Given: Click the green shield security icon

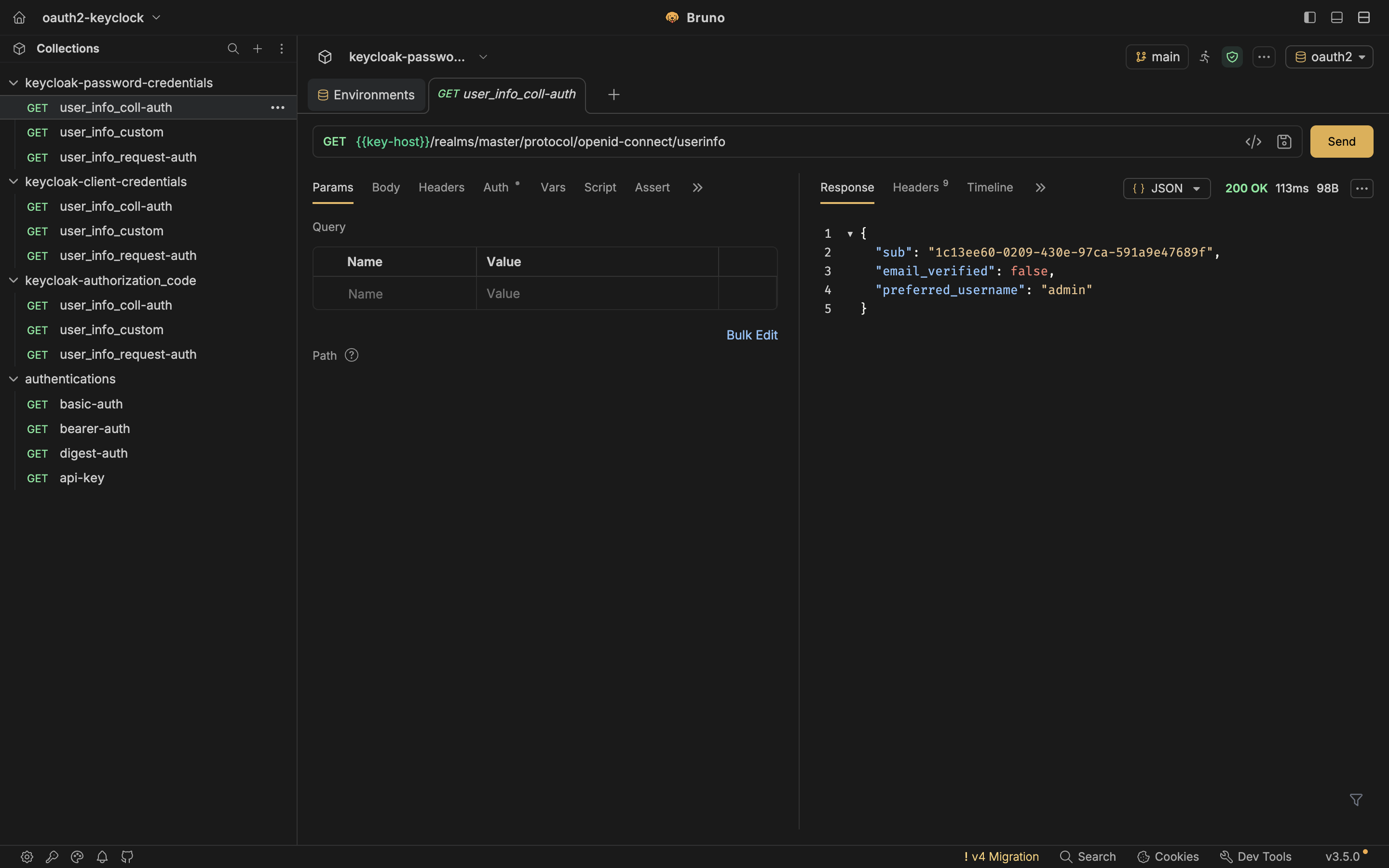Looking at the screenshot, I should [1232, 57].
